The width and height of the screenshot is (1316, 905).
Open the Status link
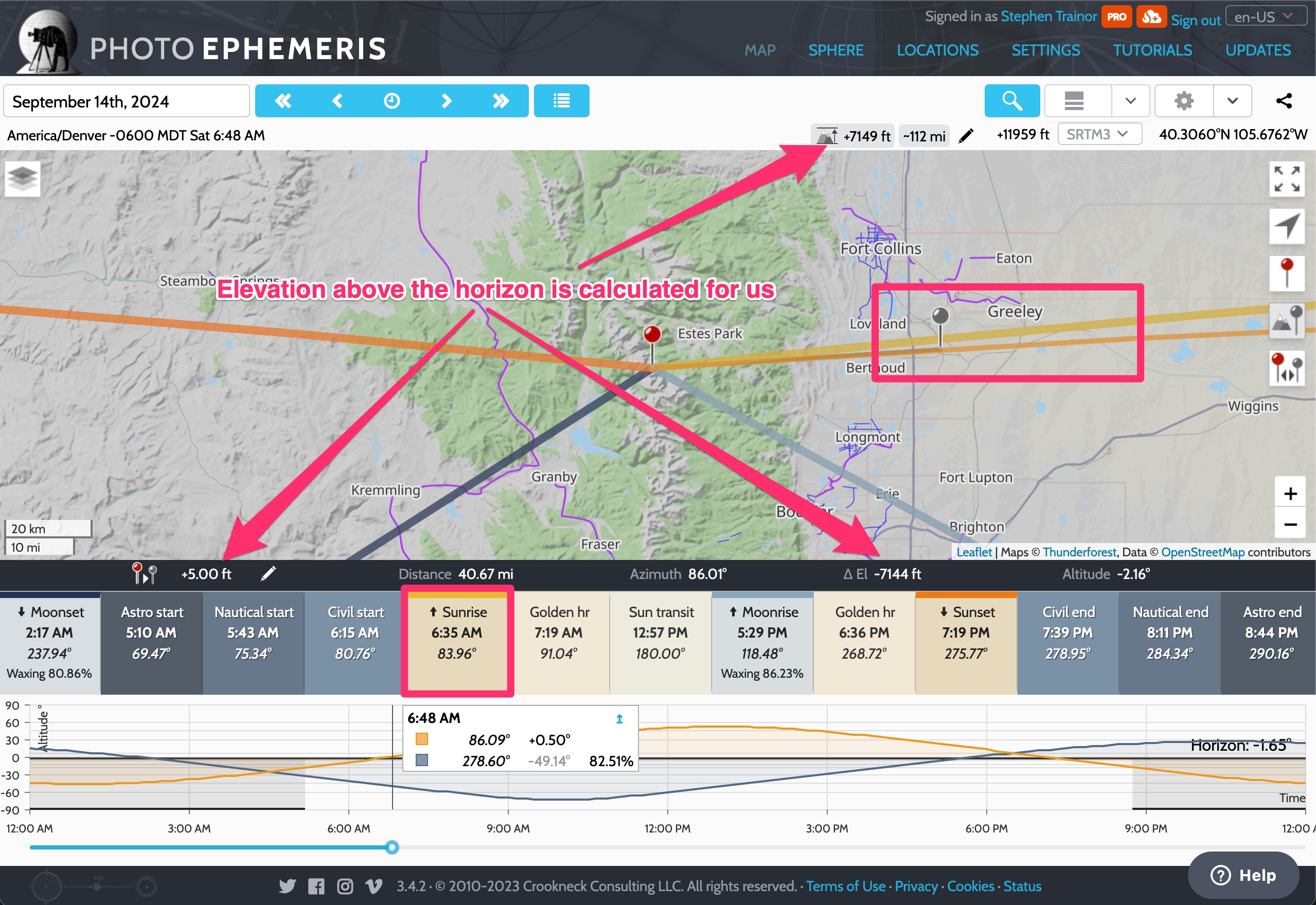click(1022, 886)
